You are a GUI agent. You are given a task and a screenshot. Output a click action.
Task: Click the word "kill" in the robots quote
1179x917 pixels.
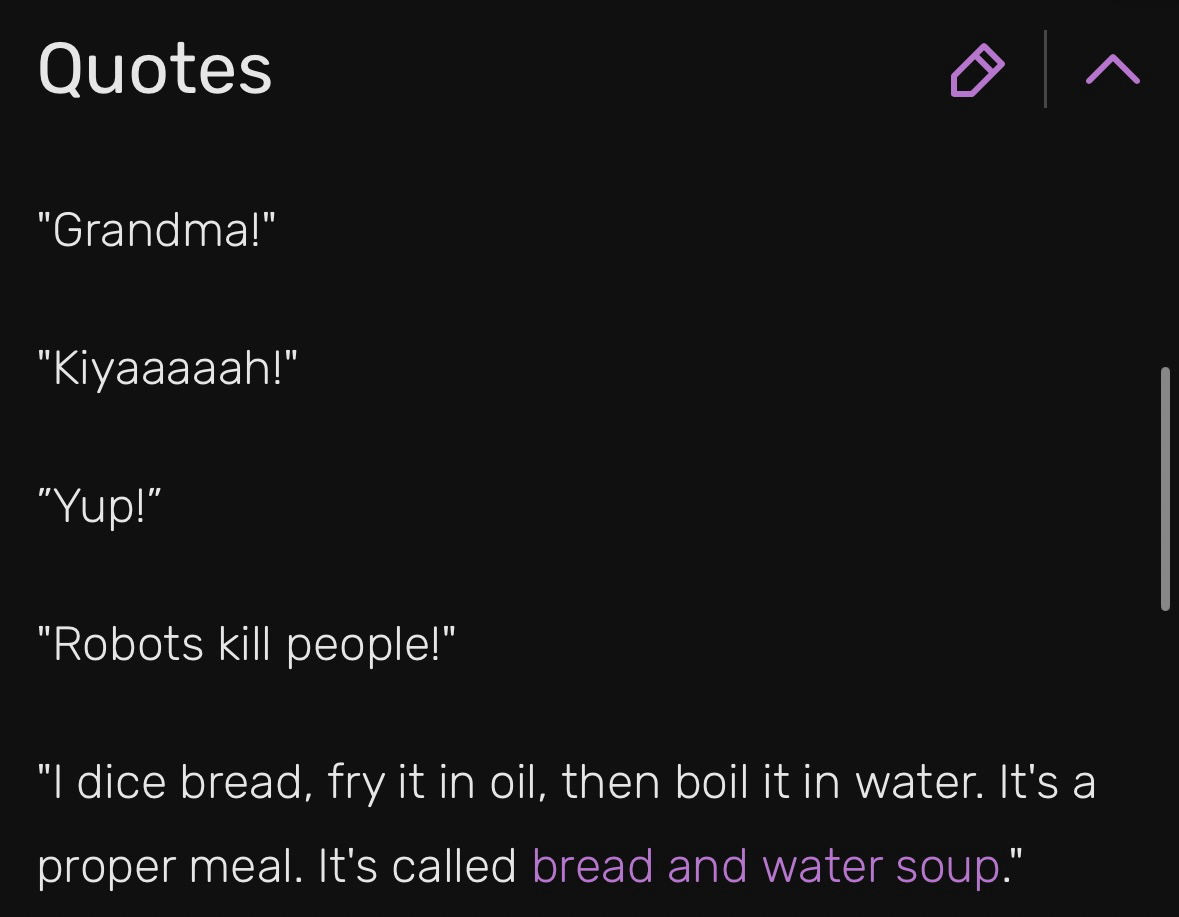[x=244, y=644]
